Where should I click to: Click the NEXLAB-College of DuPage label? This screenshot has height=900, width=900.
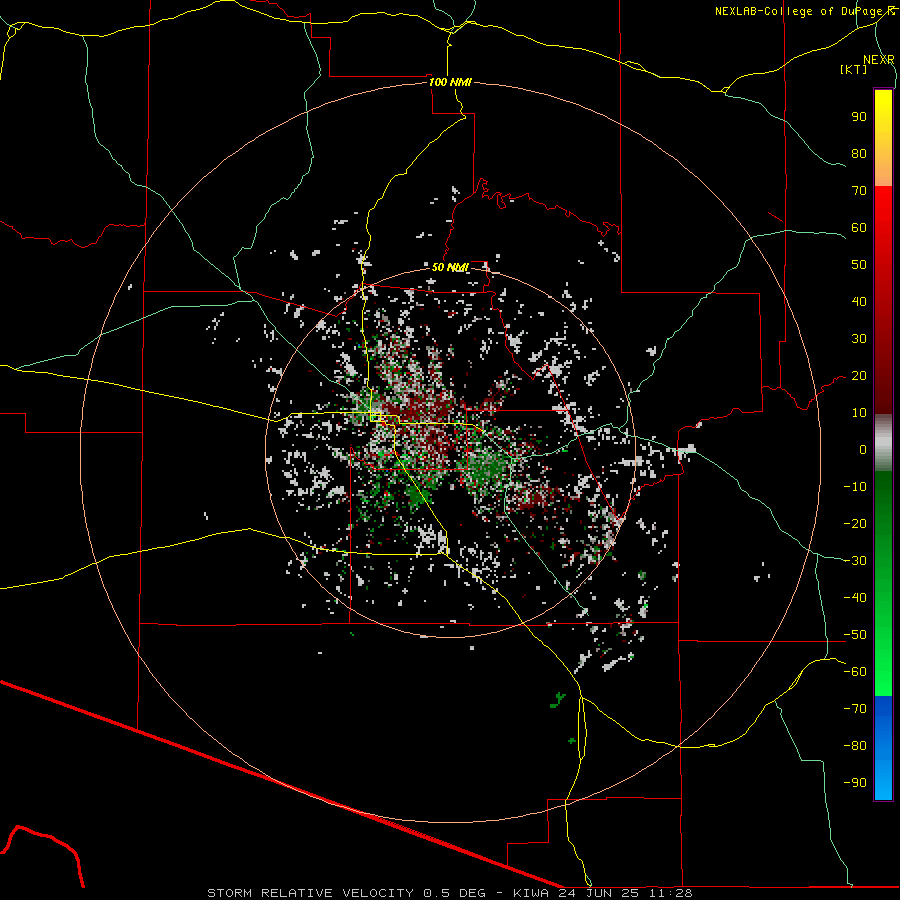[x=804, y=11]
